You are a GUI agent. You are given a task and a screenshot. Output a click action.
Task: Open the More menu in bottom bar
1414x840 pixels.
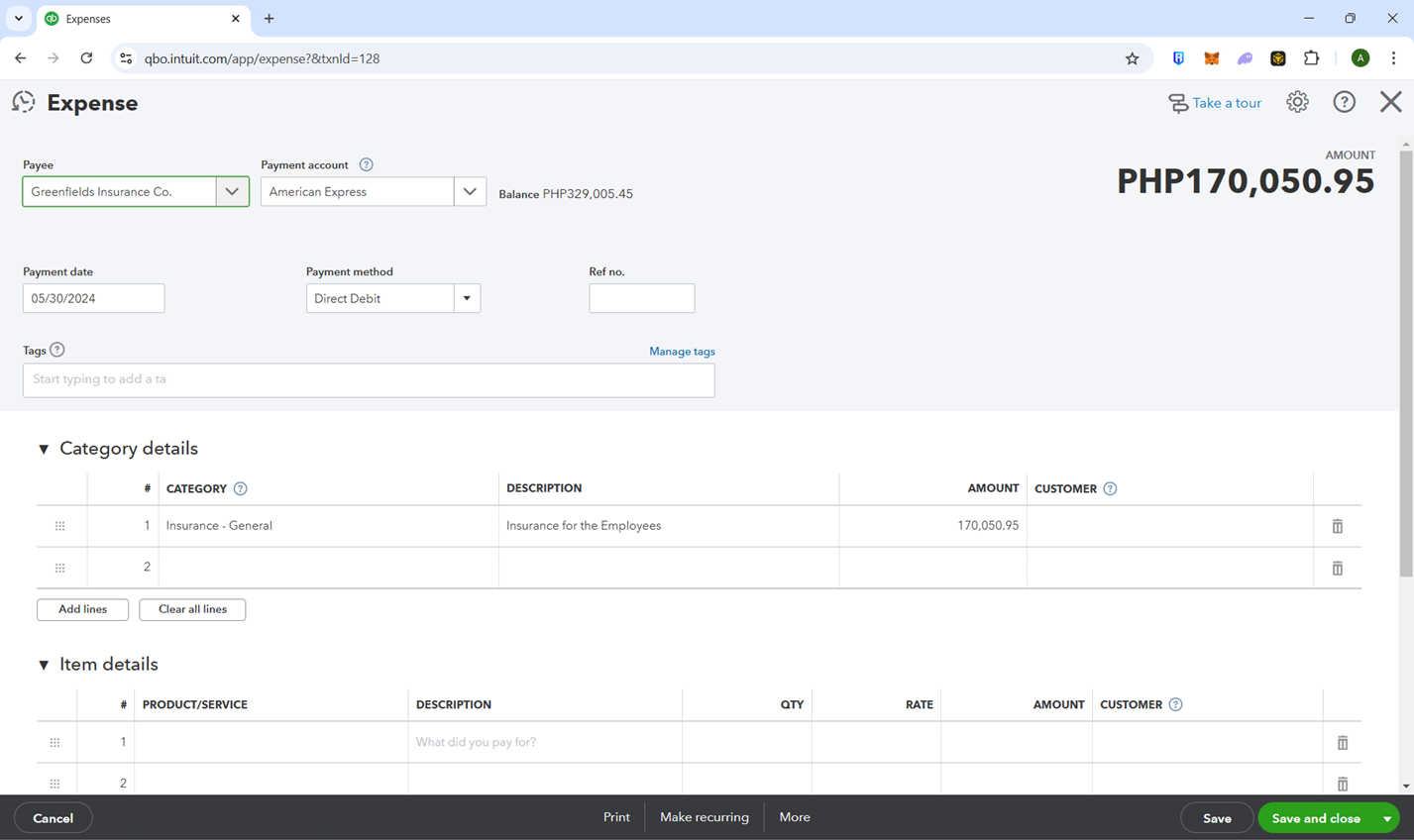(x=795, y=817)
